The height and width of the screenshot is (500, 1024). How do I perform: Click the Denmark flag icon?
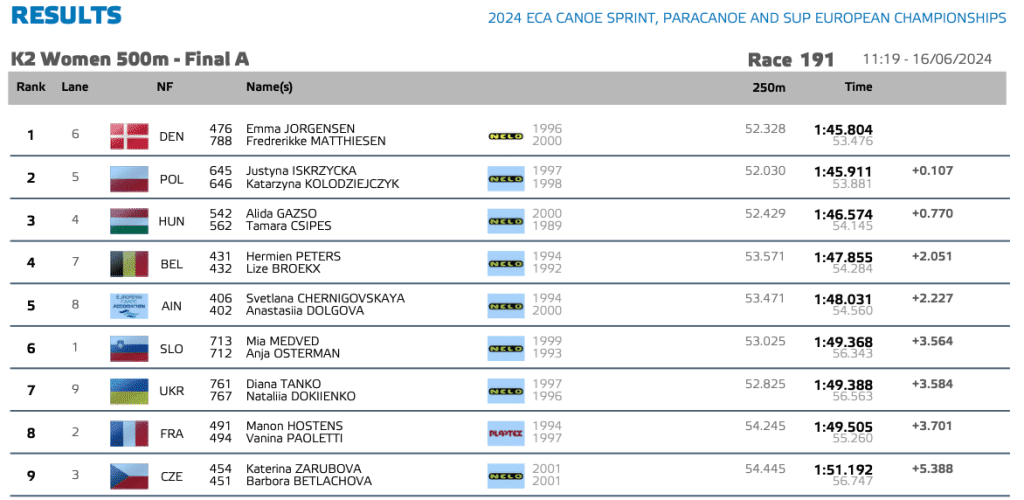coord(129,136)
